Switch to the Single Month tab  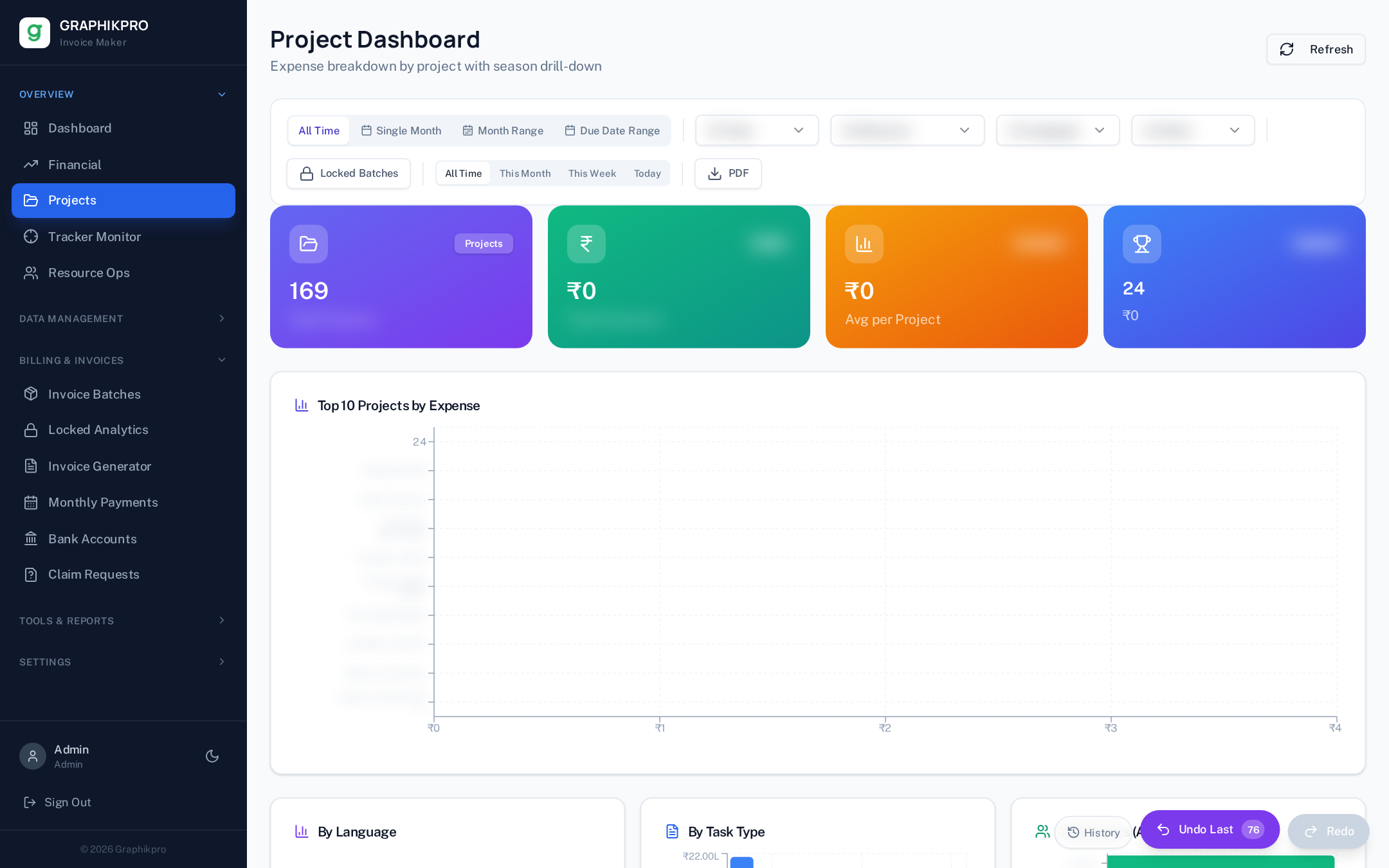pos(401,131)
